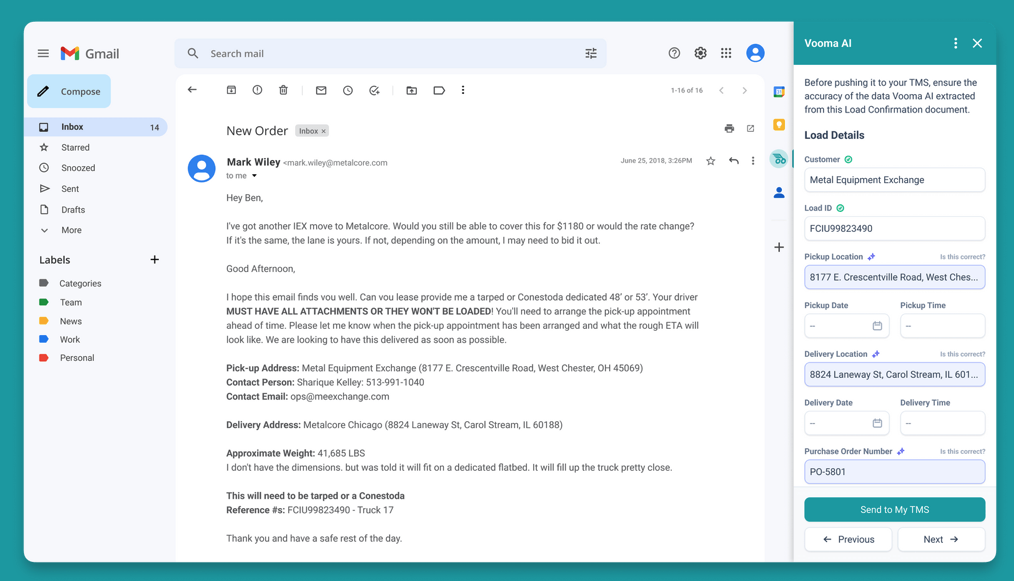Viewport: 1014px width, 581px height.
Task: Close the Vooma AI panel
Action: tap(977, 43)
